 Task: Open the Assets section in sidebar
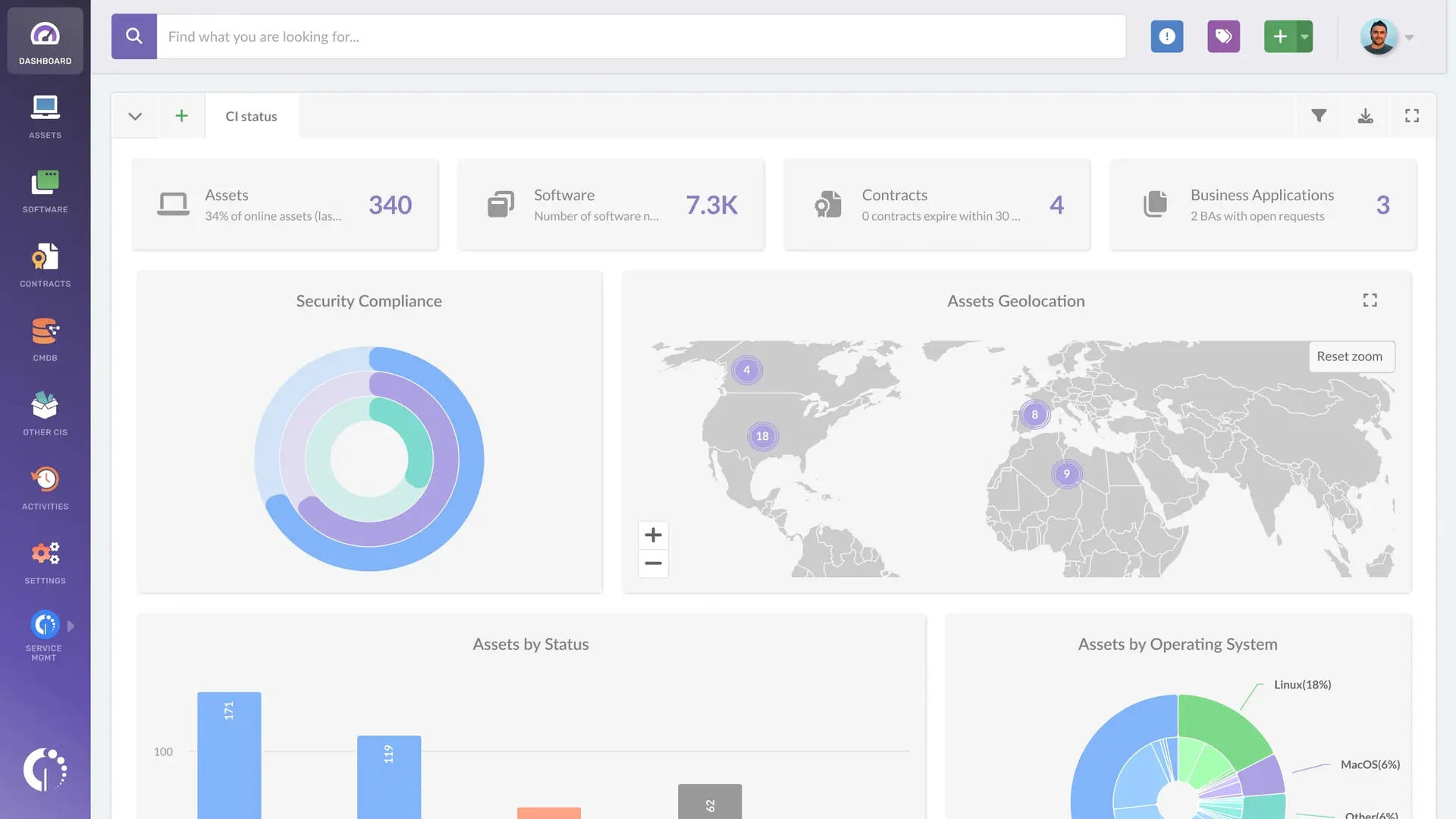tap(45, 116)
